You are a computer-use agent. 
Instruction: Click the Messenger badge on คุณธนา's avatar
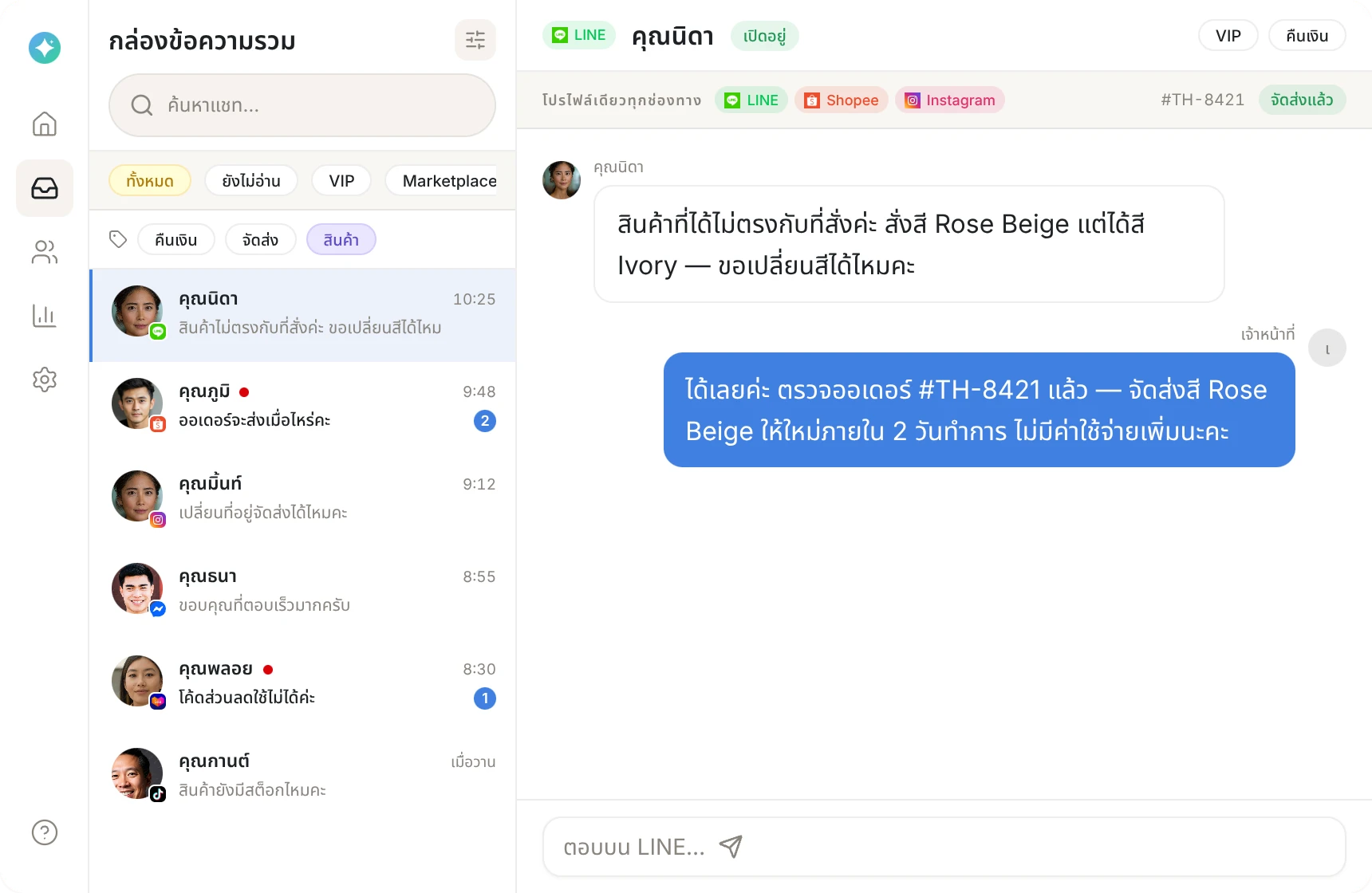coord(158,609)
